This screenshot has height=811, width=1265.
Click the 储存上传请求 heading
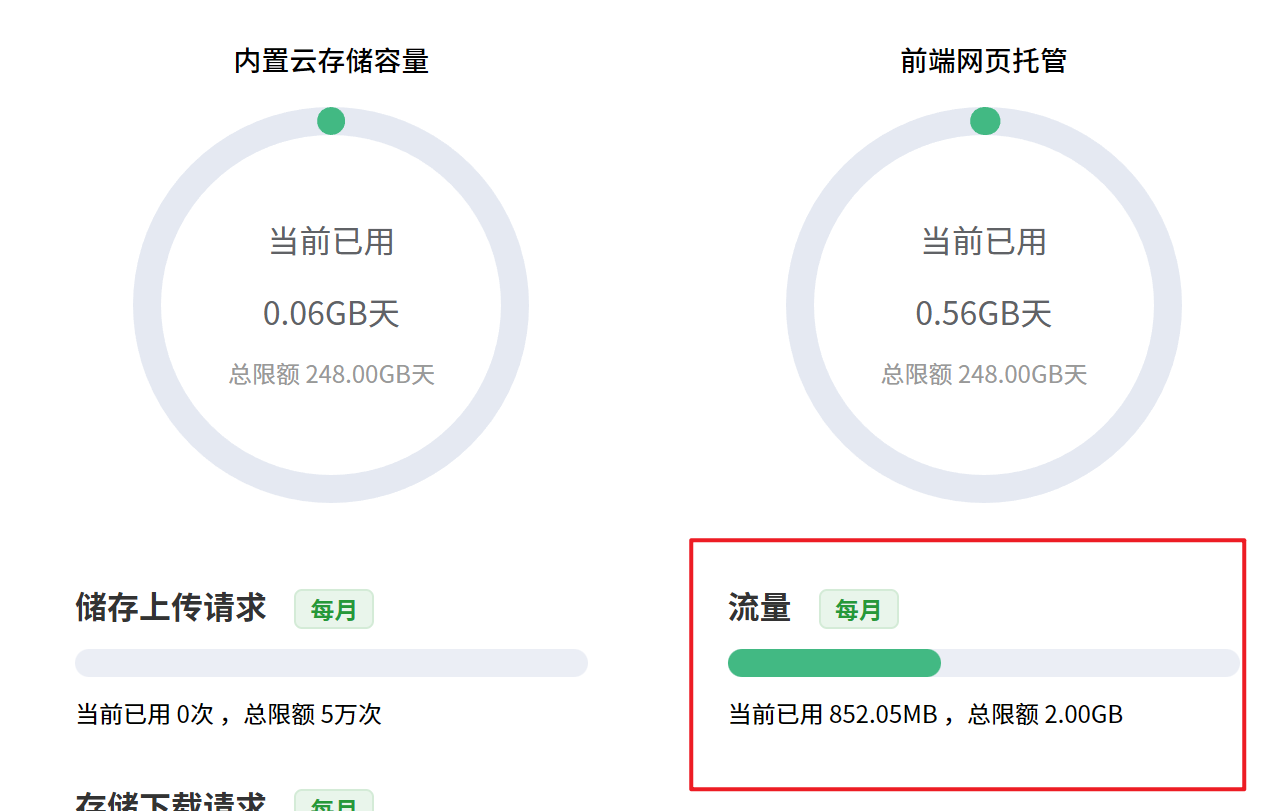[171, 607]
